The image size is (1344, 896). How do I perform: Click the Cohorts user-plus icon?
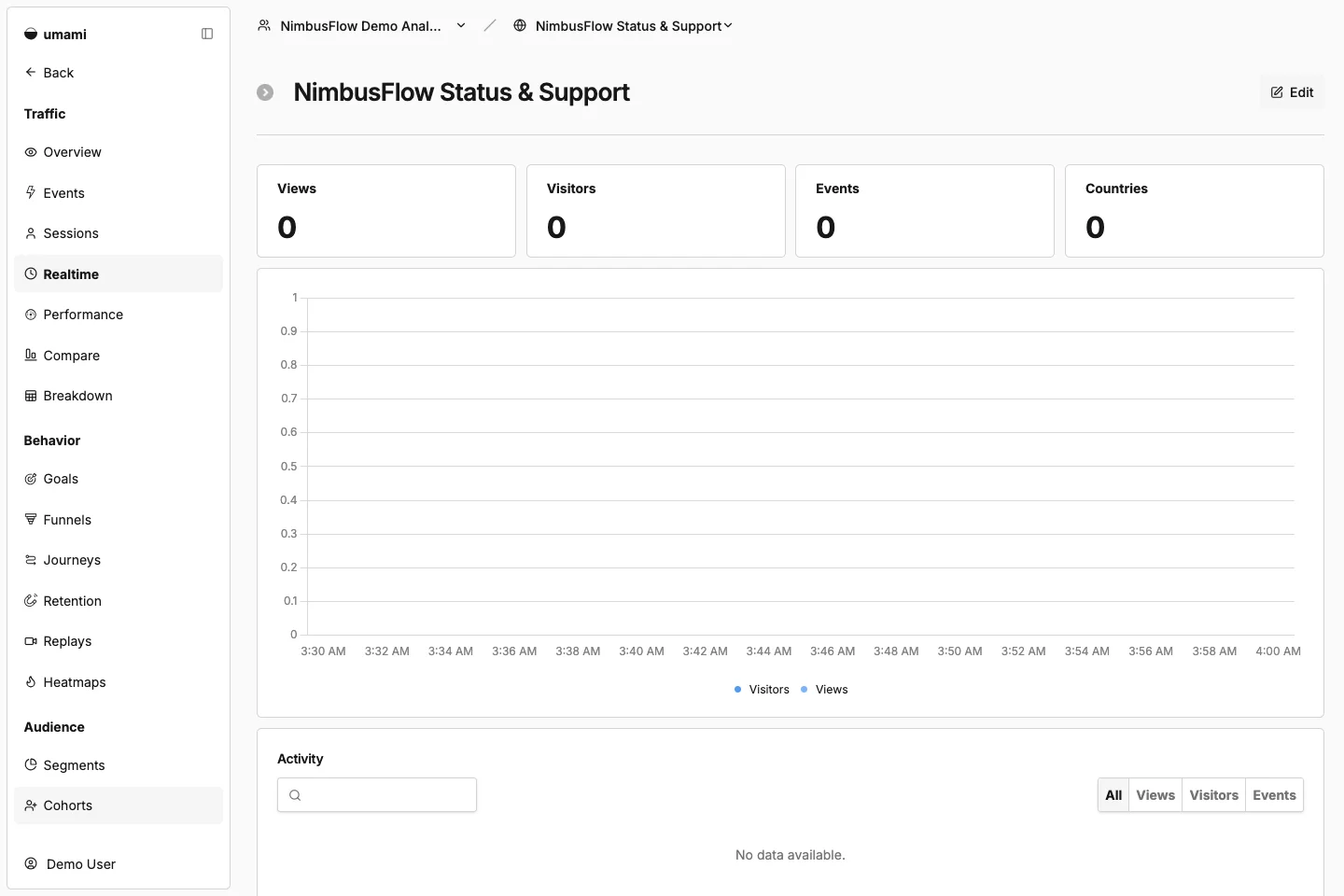tap(31, 805)
